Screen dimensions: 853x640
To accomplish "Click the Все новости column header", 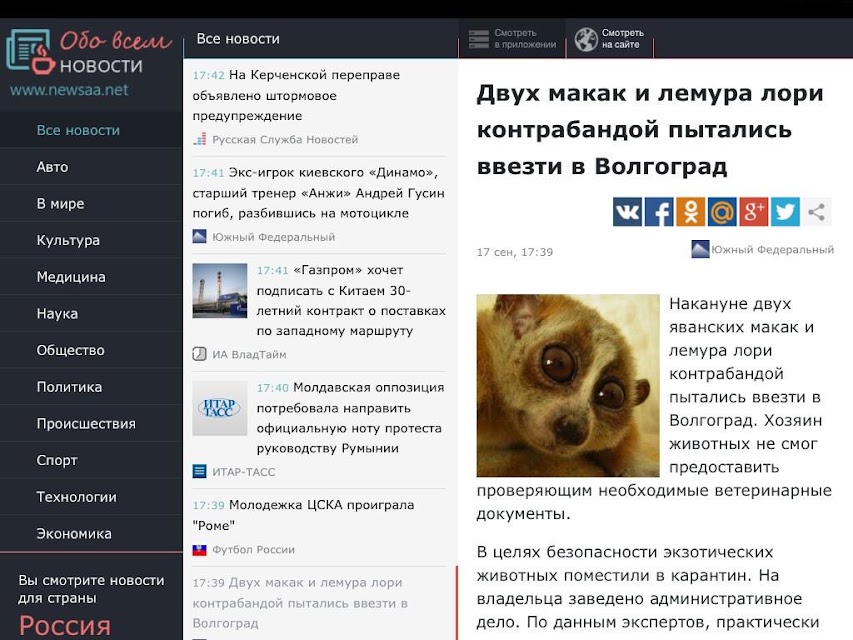I will (x=238, y=39).
